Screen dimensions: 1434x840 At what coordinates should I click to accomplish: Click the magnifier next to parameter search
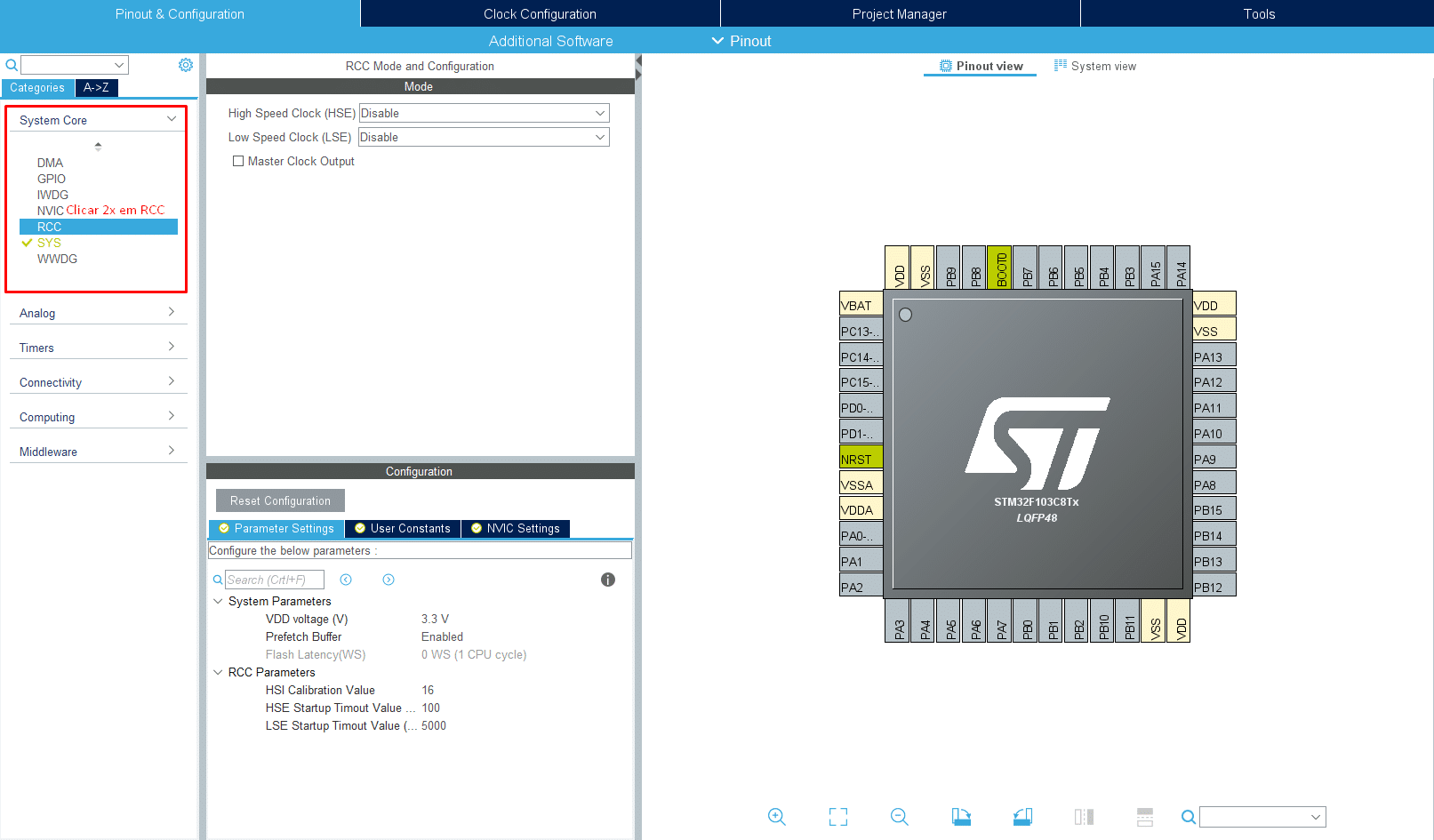pyautogui.click(x=218, y=580)
